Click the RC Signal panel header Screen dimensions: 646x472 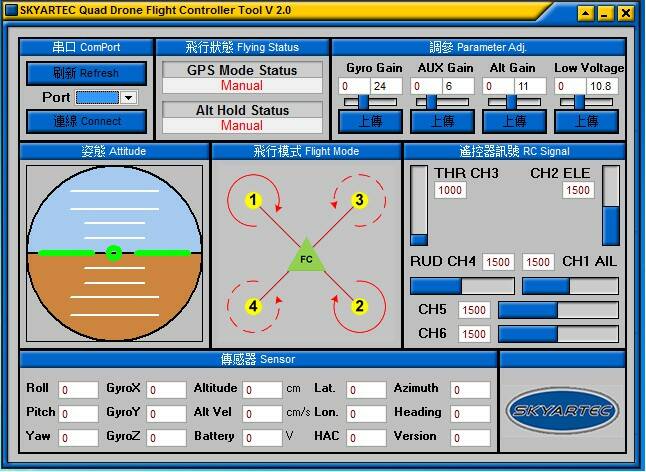click(x=514, y=152)
